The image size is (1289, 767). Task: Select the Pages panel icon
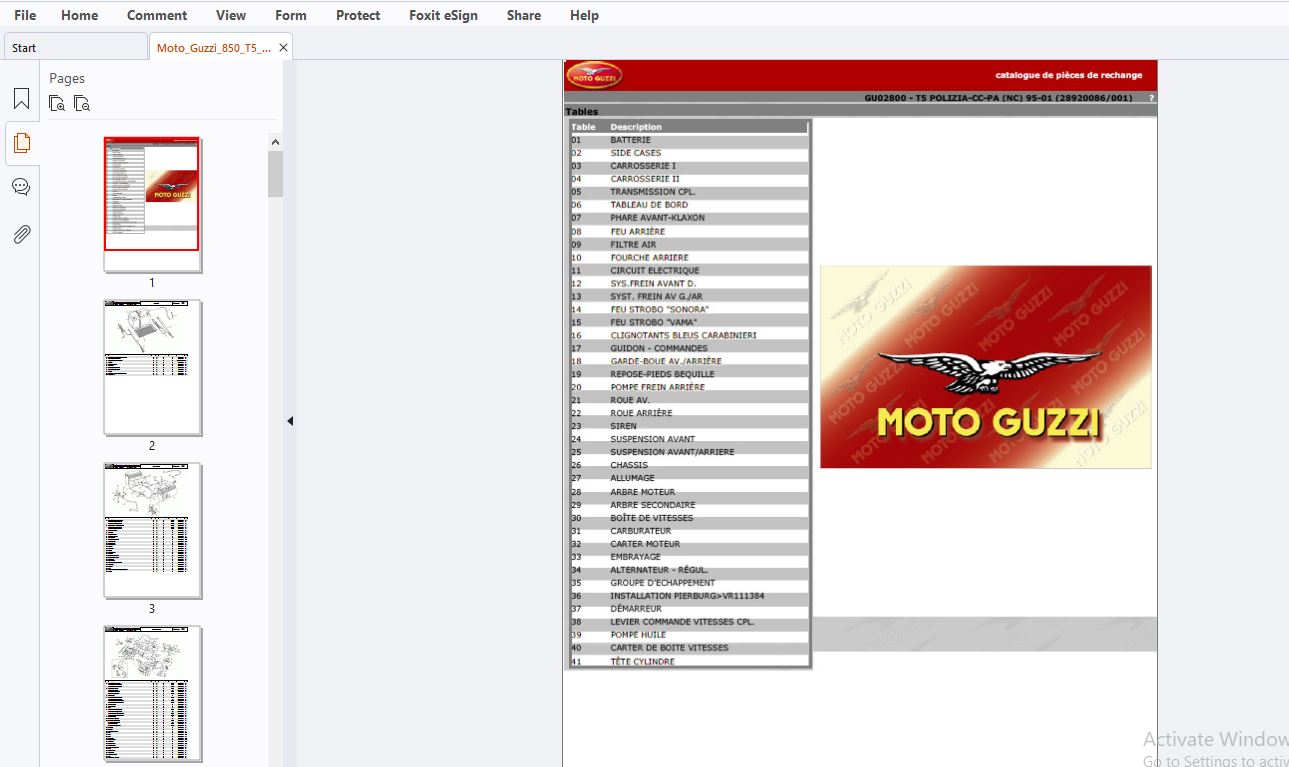[21, 143]
